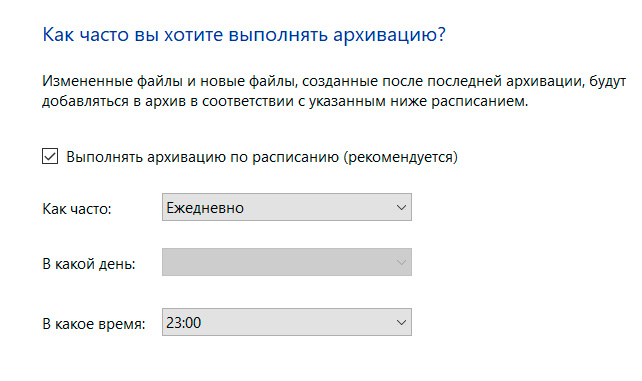Screen dimensions: 642x381
Task: Select the 'Ежедневно' value text
Action: coord(205,208)
